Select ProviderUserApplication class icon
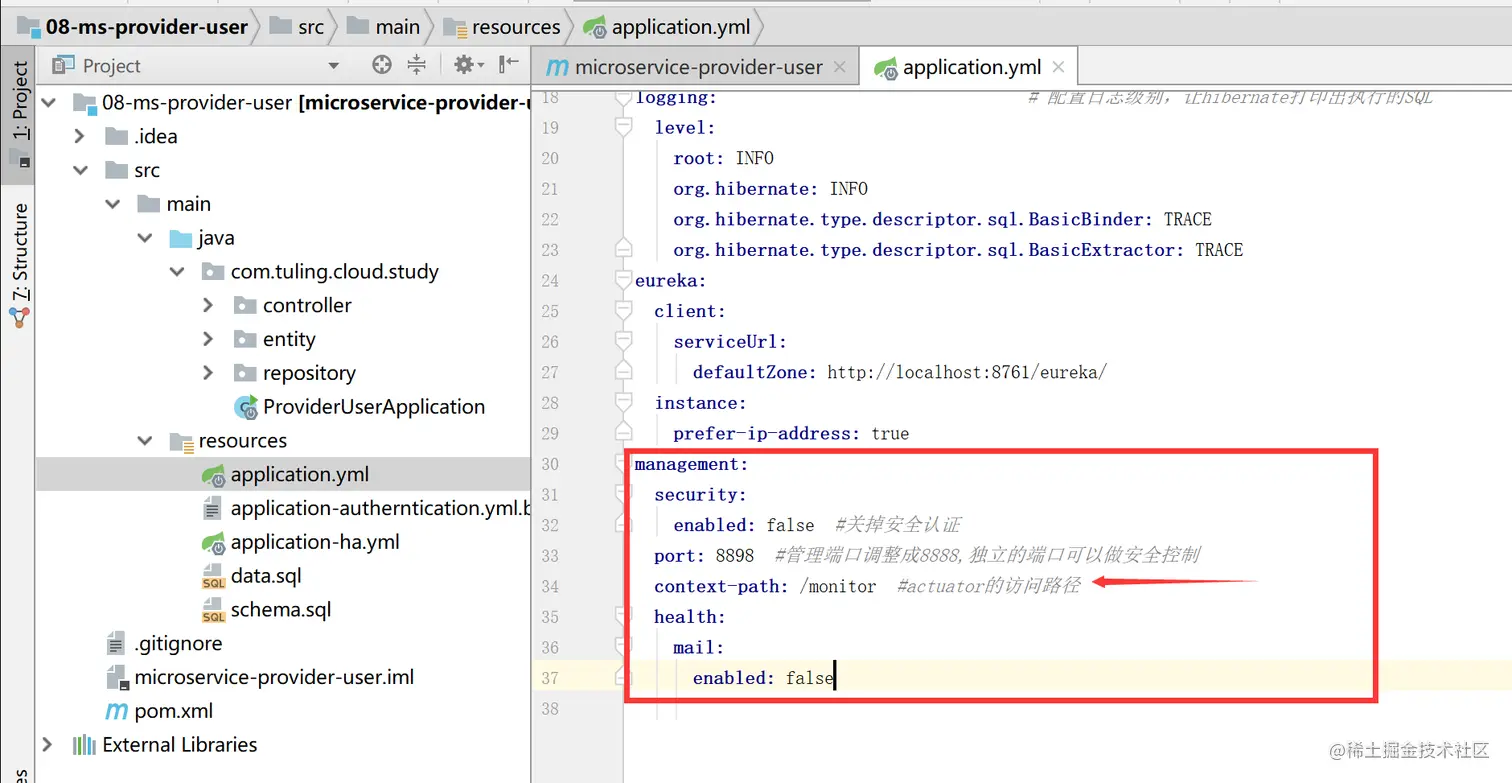The height and width of the screenshot is (783, 1512). [x=246, y=407]
